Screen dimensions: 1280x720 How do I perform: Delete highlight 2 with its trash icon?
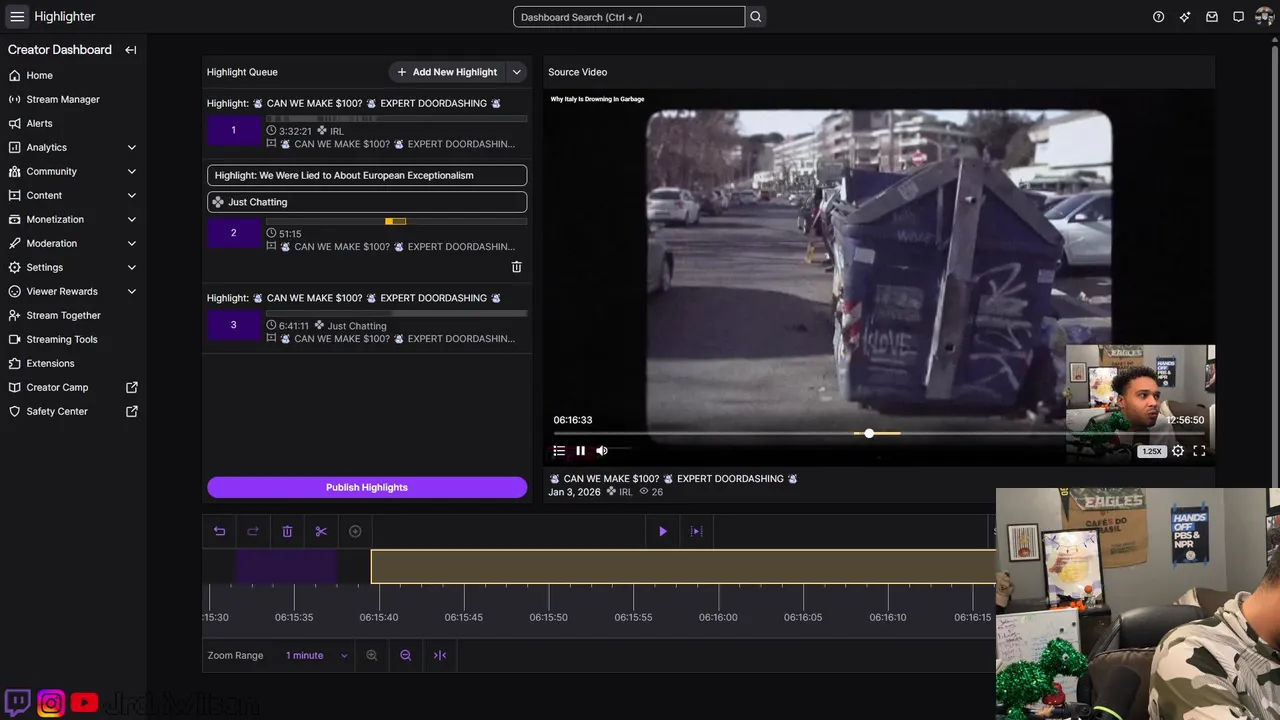(517, 267)
